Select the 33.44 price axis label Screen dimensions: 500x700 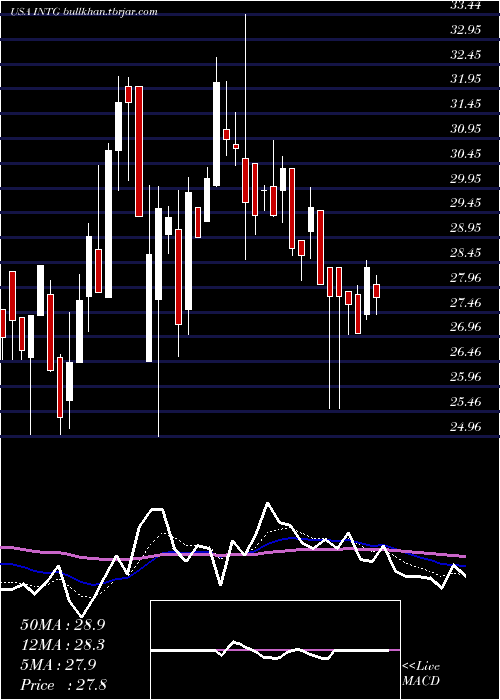pos(466,5)
